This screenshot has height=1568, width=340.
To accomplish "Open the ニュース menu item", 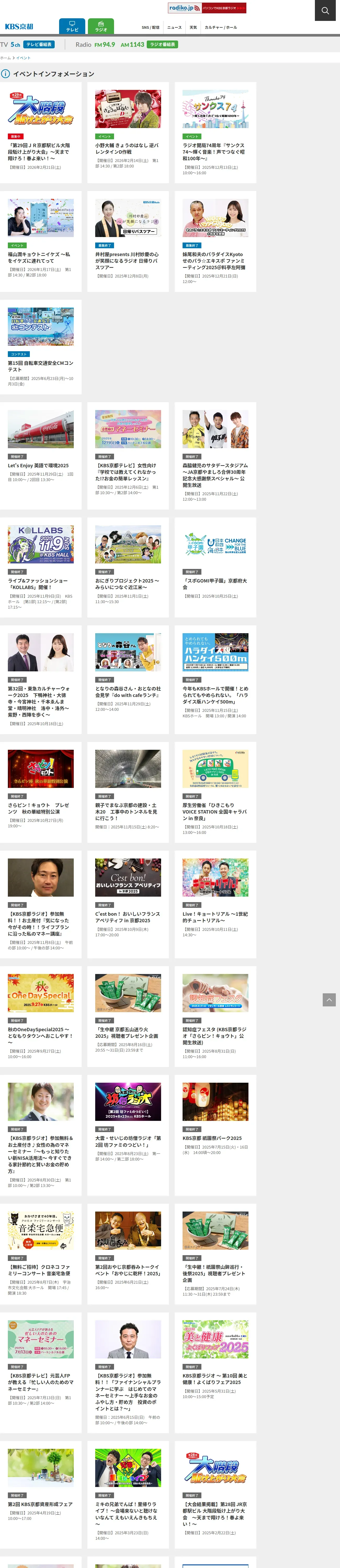I will [x=174, y=27].
